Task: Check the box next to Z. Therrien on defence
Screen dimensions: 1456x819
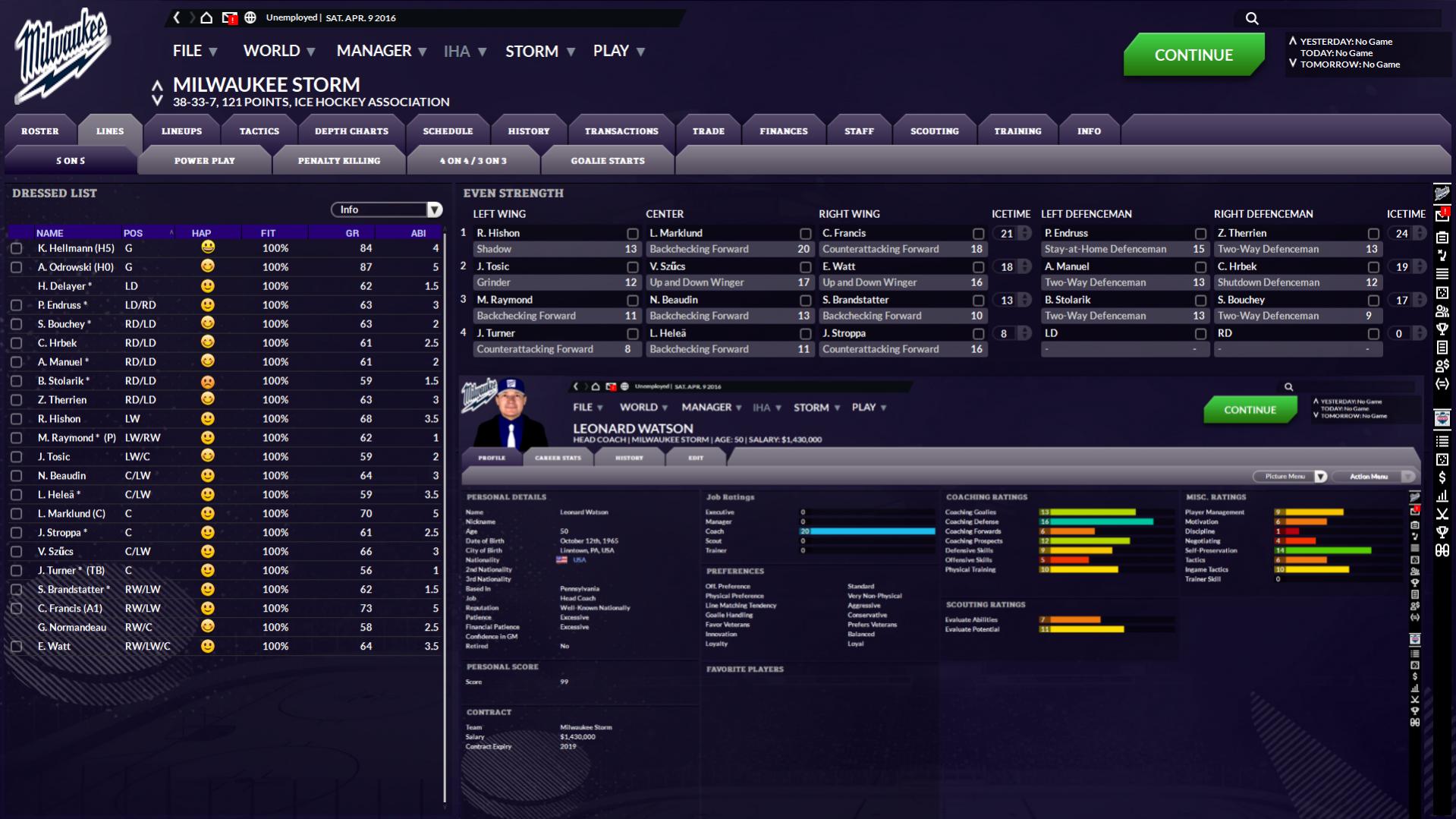Action: click(x=1373, y=234)
